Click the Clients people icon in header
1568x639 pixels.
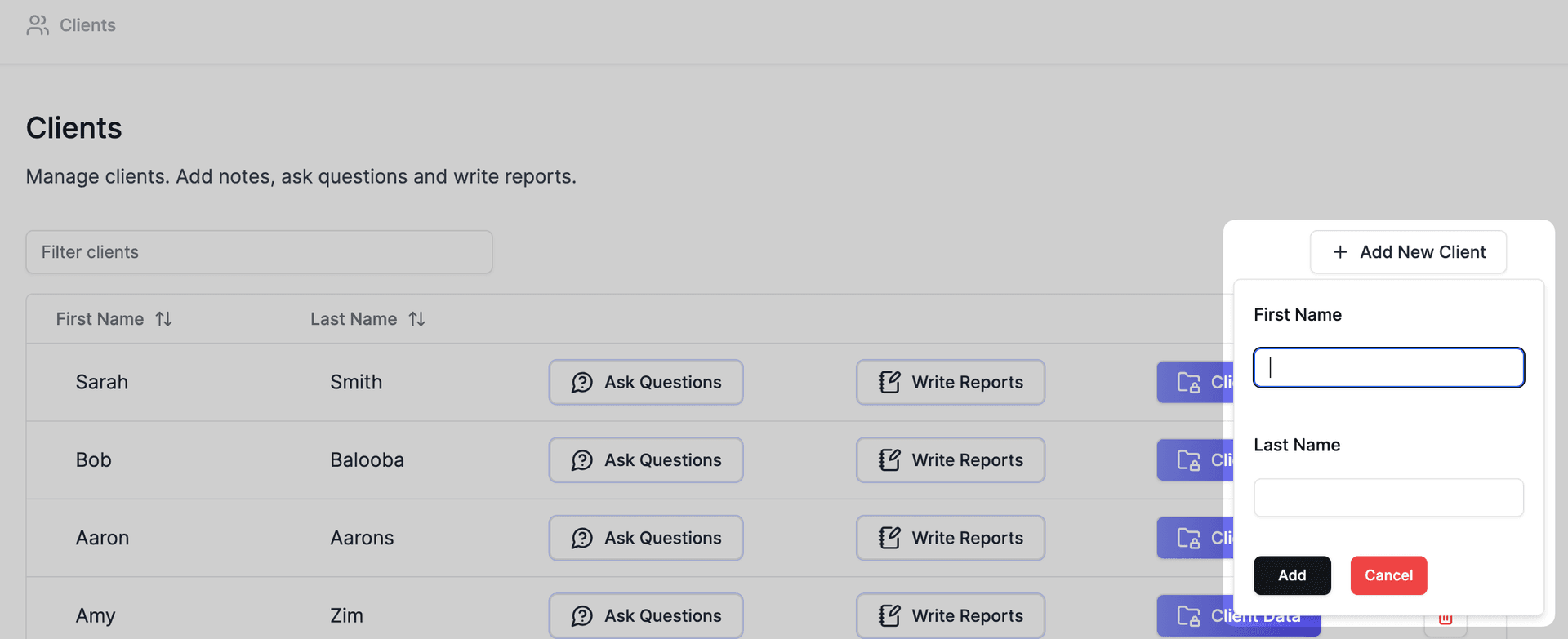coord(38,25)
